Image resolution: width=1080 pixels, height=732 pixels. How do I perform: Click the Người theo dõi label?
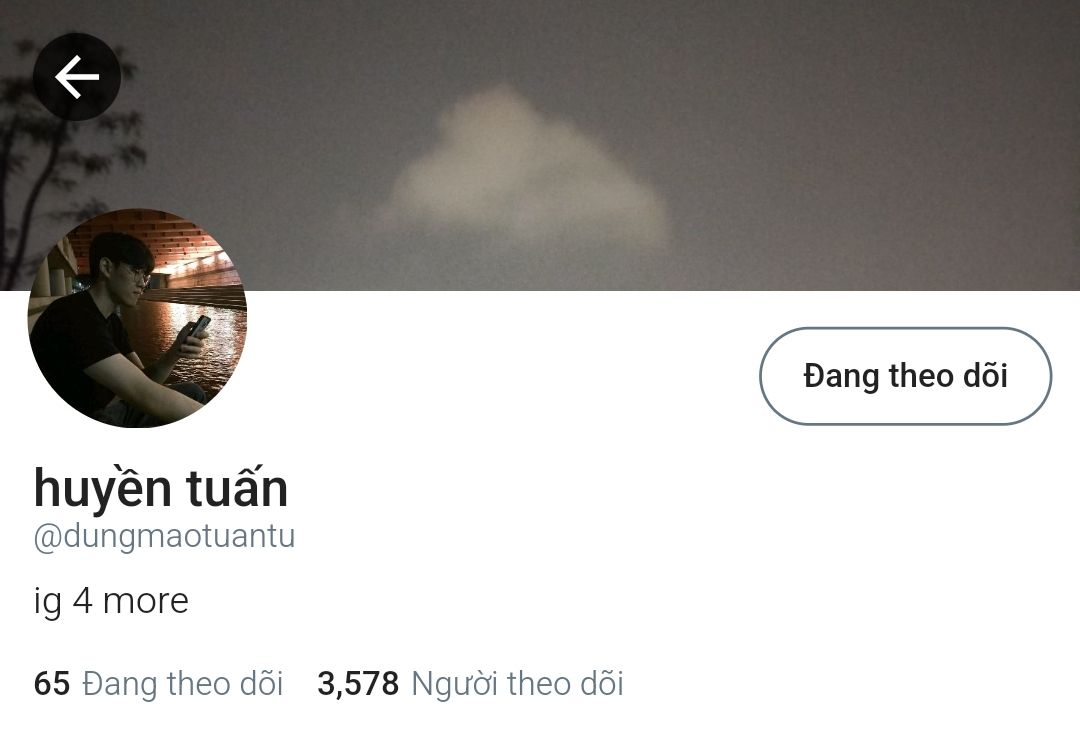coord(517,684)
